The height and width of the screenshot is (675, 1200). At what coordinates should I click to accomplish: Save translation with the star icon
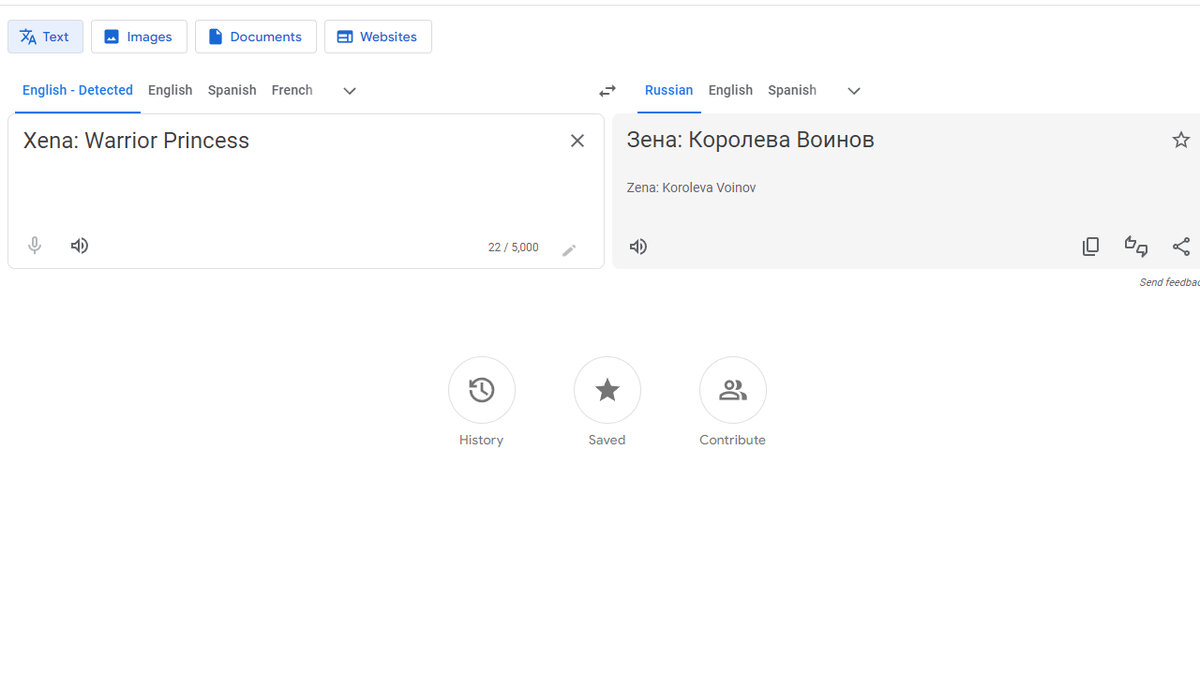(x=1181, y=140)
